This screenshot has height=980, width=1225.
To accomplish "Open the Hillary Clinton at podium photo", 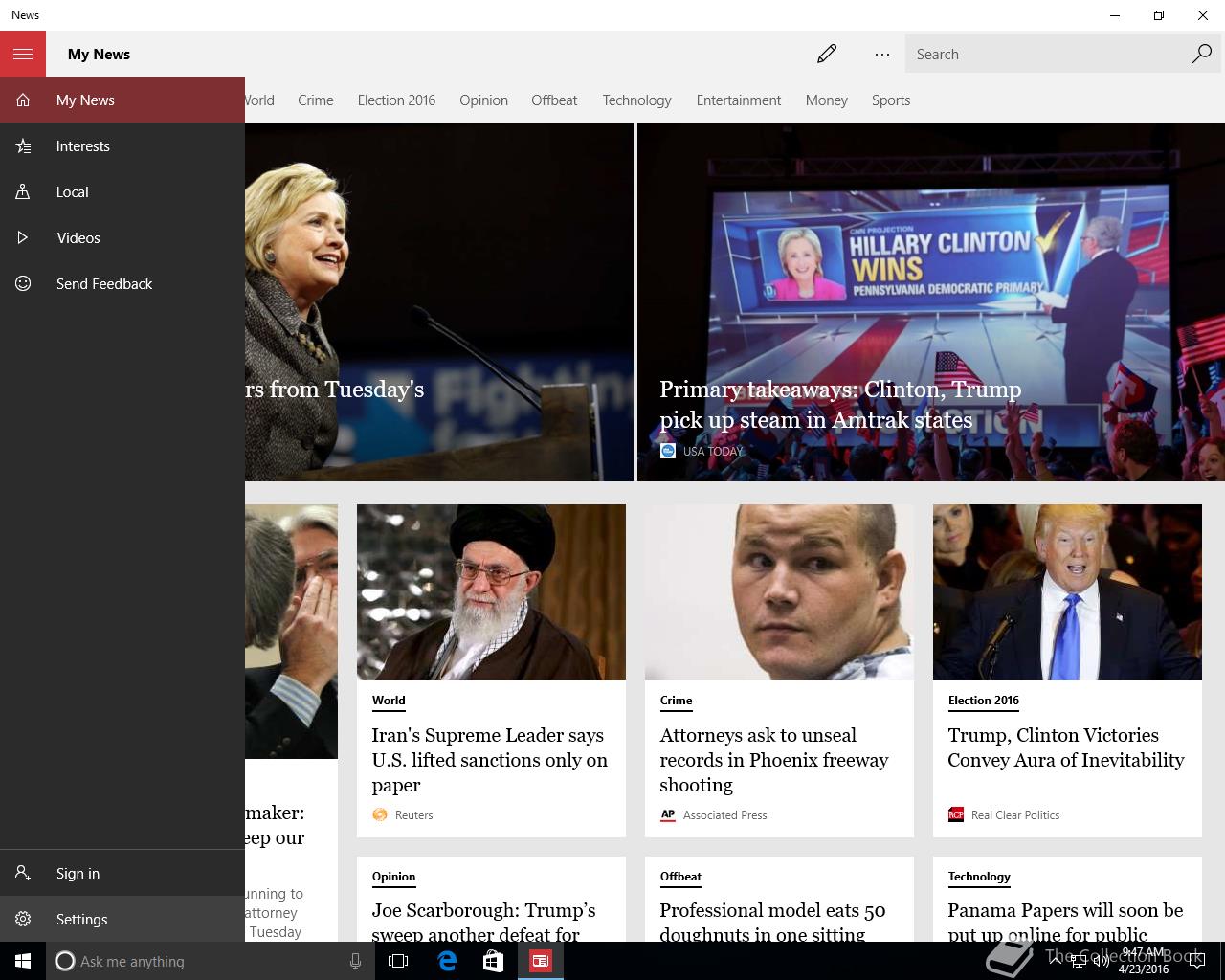I will click(x=439, y=301).
